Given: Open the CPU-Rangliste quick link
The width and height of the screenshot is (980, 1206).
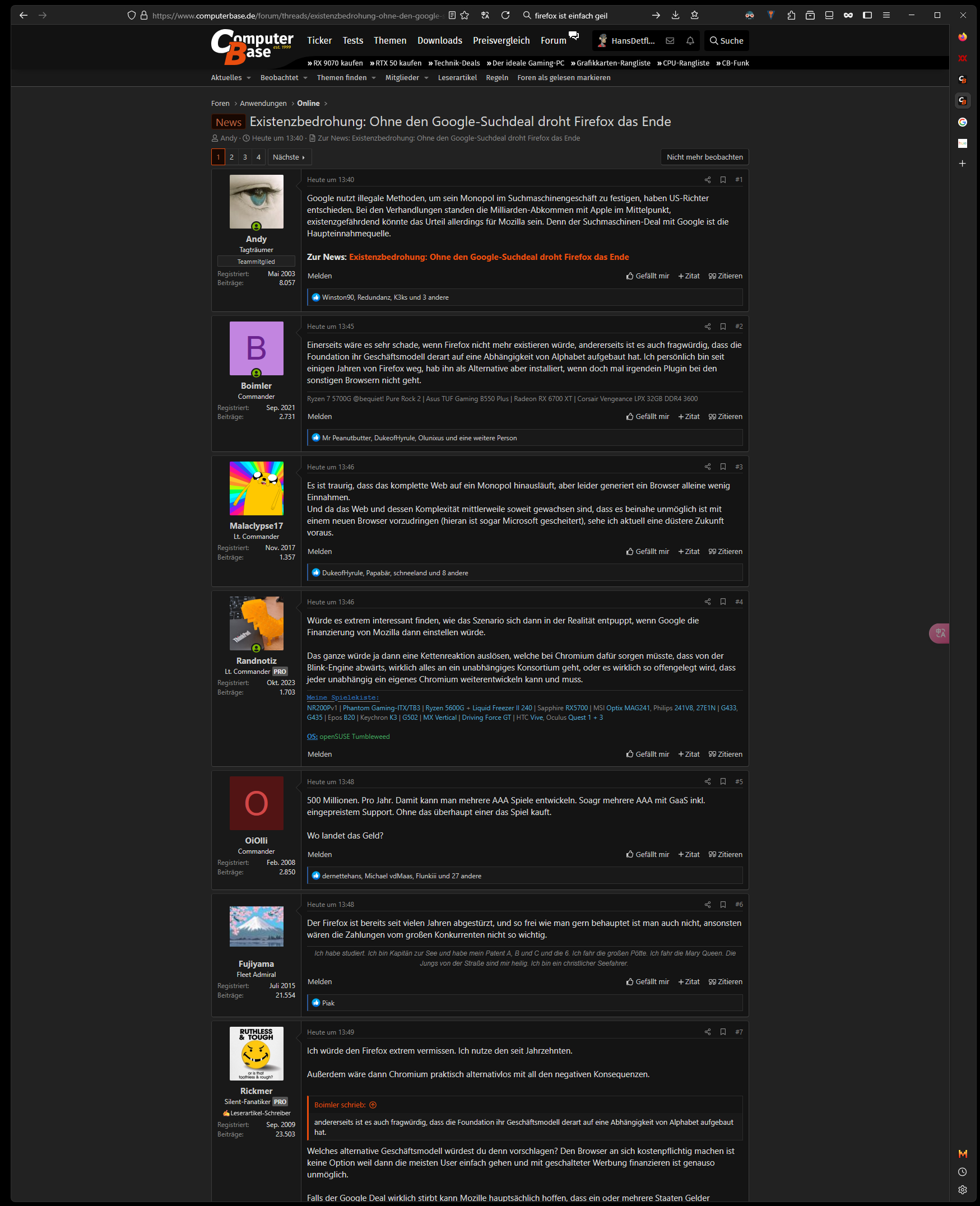Looking at the screenshot, I should point(683,63).
